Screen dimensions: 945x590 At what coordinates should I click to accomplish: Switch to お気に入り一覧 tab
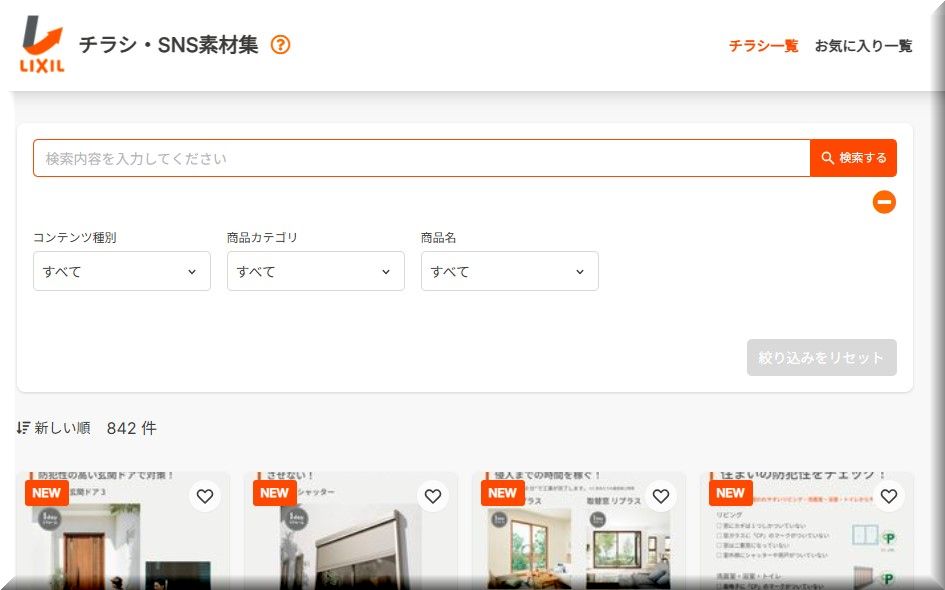[x=863, y=46]
